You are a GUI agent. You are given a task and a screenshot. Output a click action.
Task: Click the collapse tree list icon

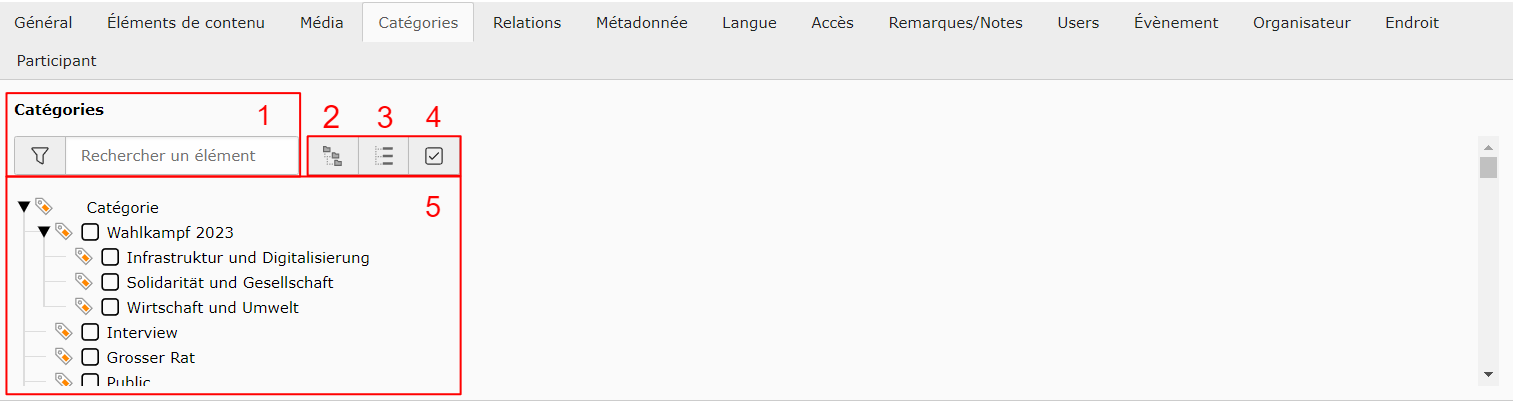point(384,156)
